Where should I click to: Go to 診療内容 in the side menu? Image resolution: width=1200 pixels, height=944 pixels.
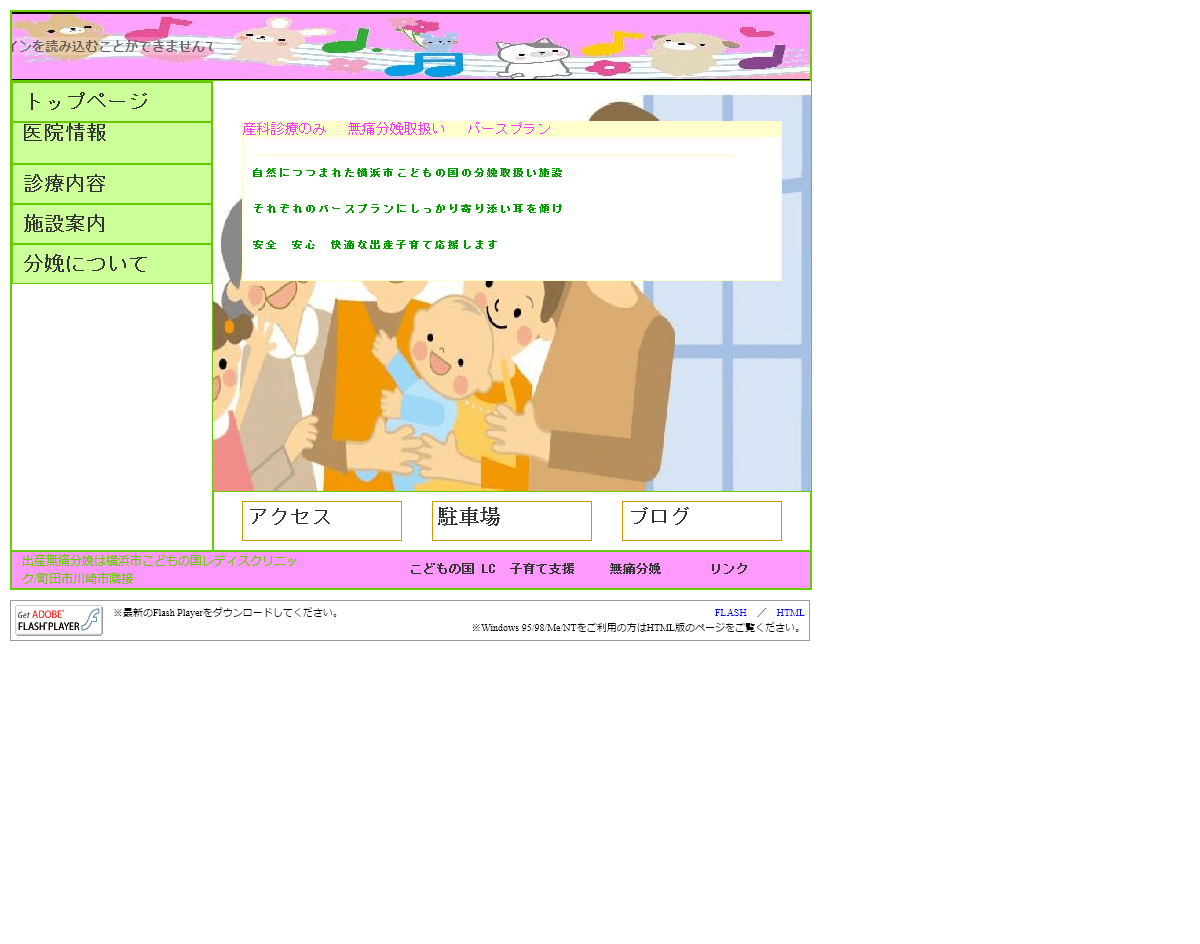(x=112, y=184)
